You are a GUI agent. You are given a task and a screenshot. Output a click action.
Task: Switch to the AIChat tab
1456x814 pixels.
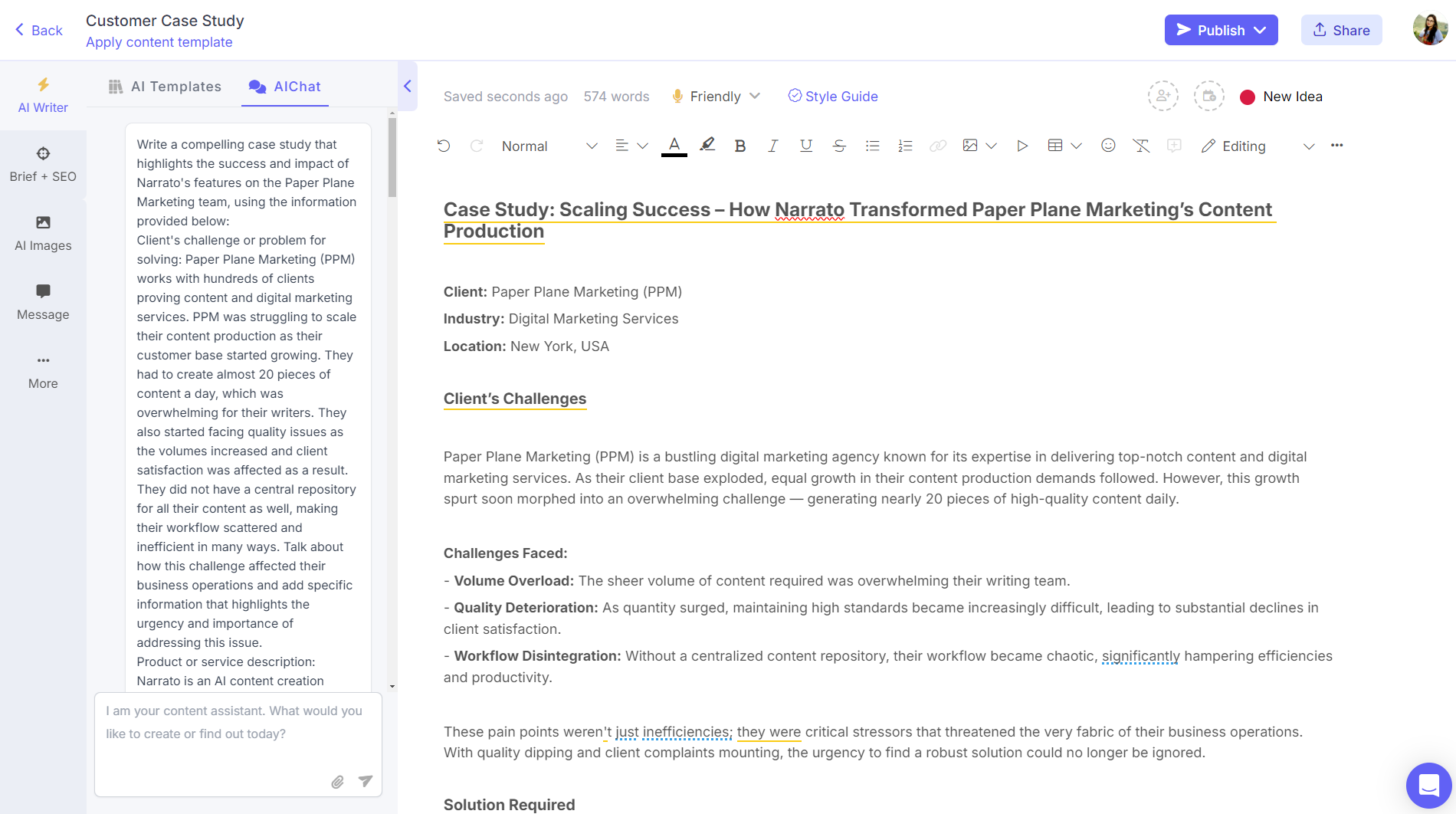[285, 87]
